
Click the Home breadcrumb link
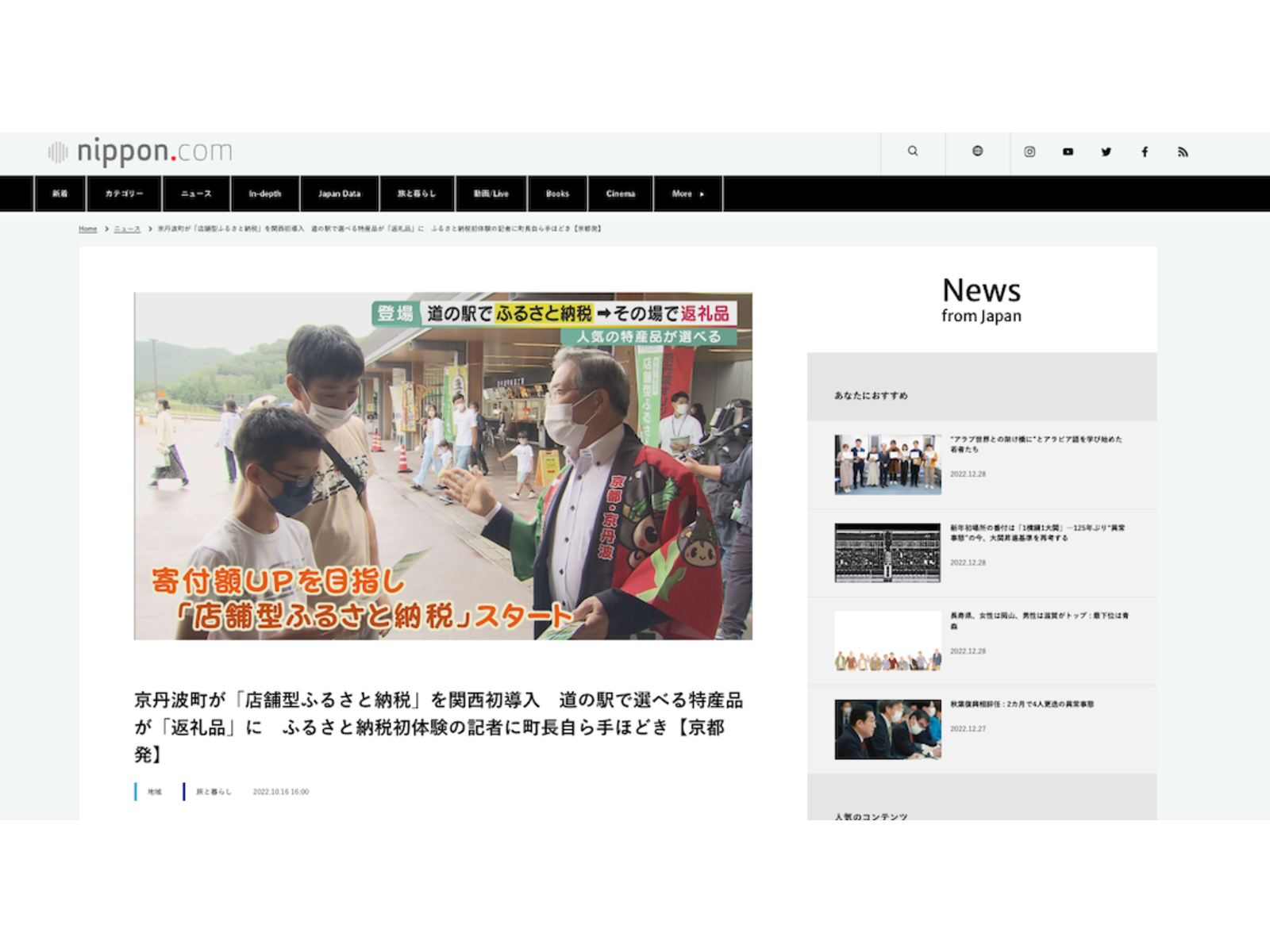tap(87, 228)
